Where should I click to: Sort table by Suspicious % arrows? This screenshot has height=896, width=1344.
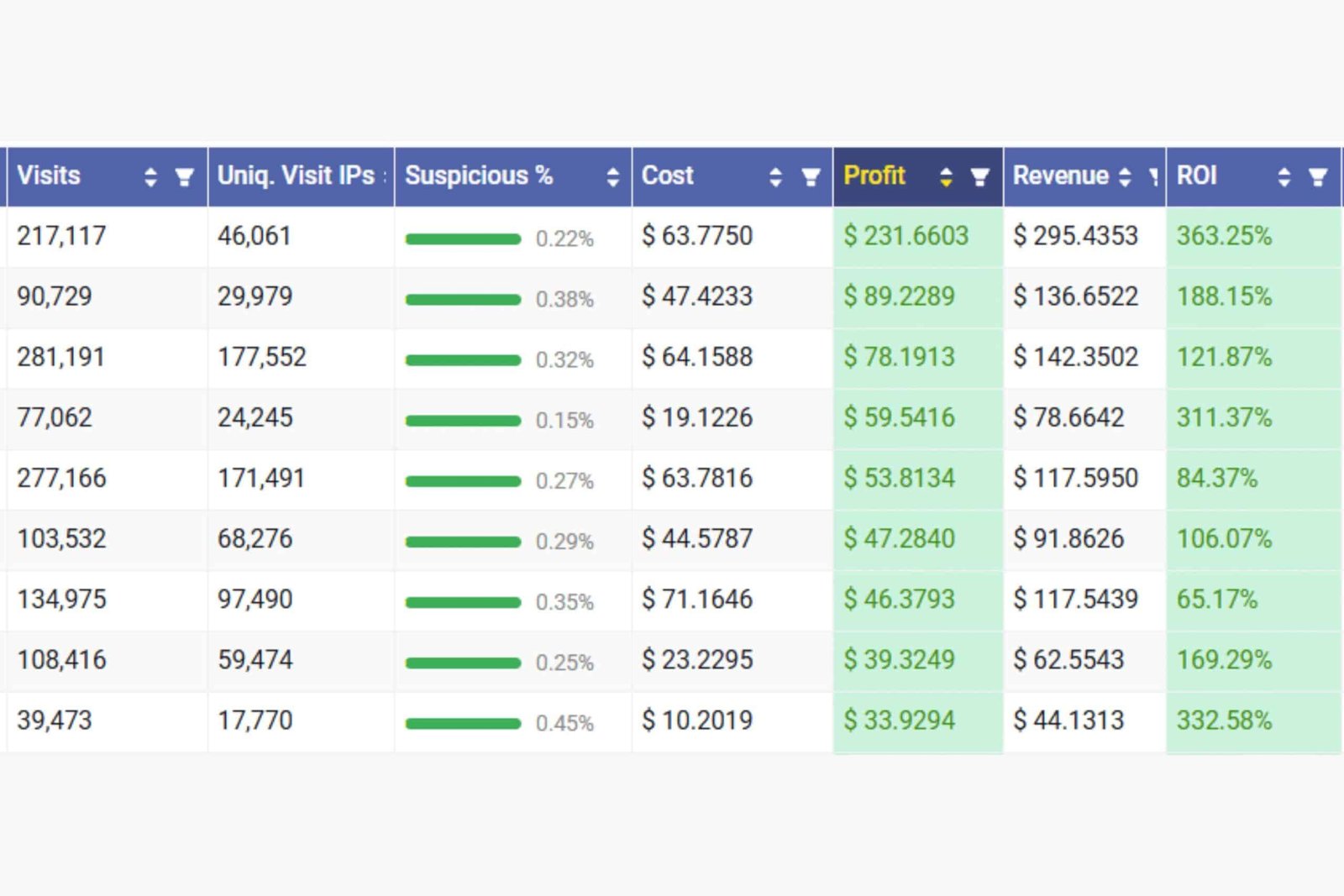612,176
